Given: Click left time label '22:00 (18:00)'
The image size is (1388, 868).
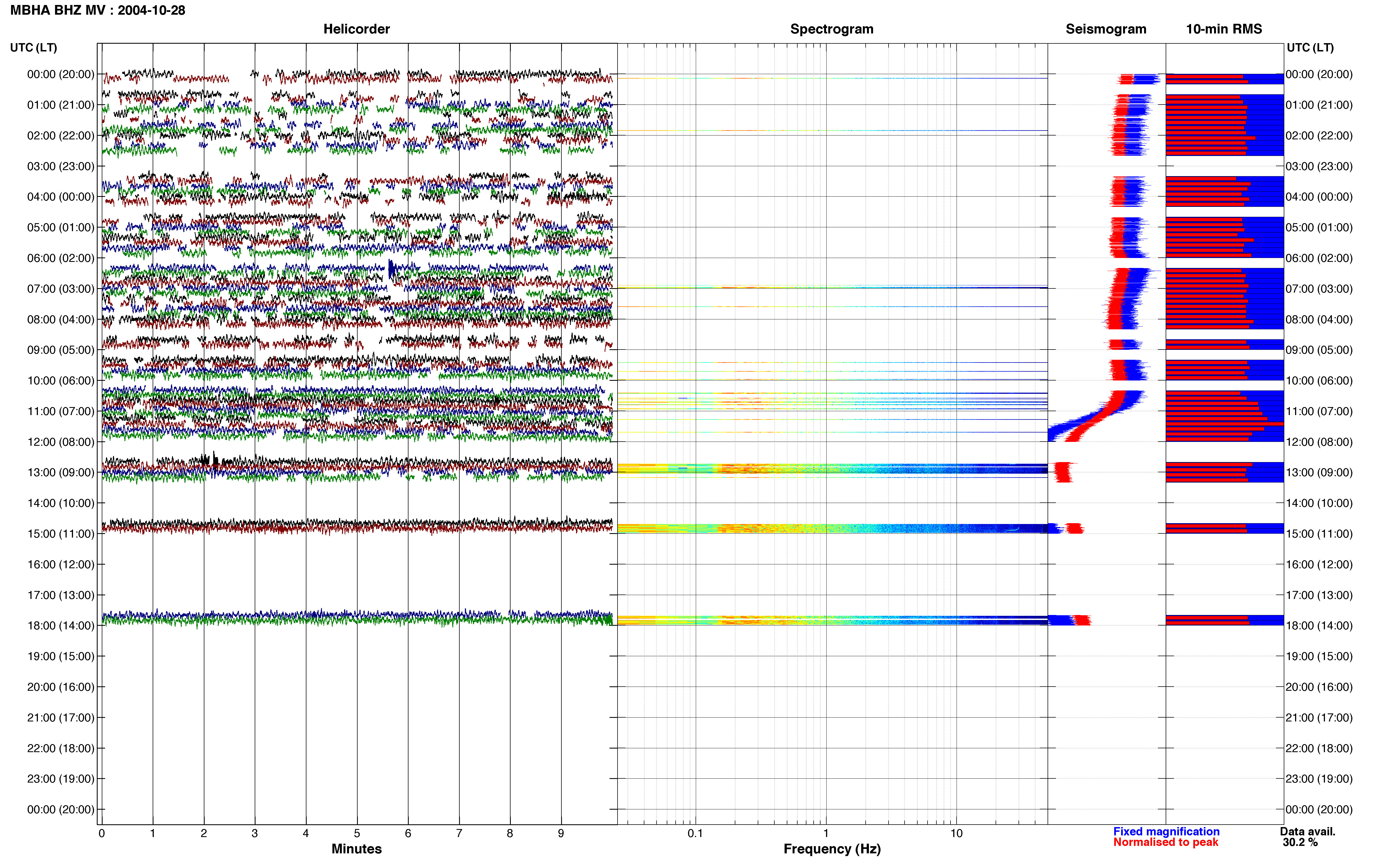Looking at the screenshot, I should 61,749.
